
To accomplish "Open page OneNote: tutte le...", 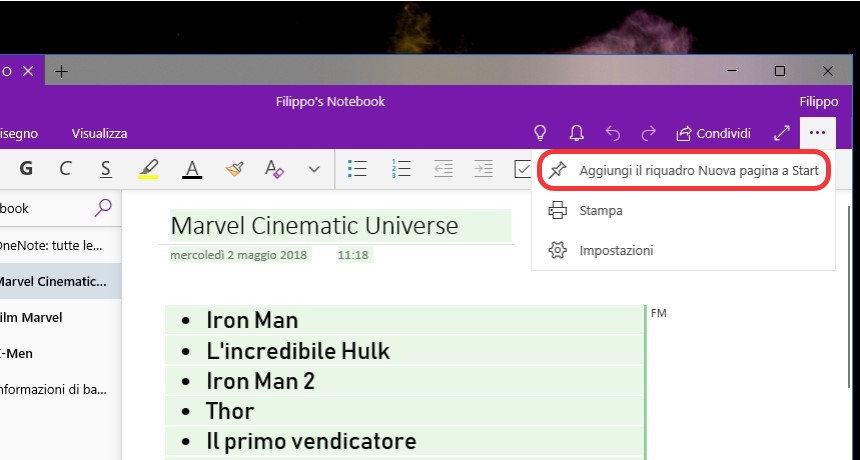I will 60,246.
